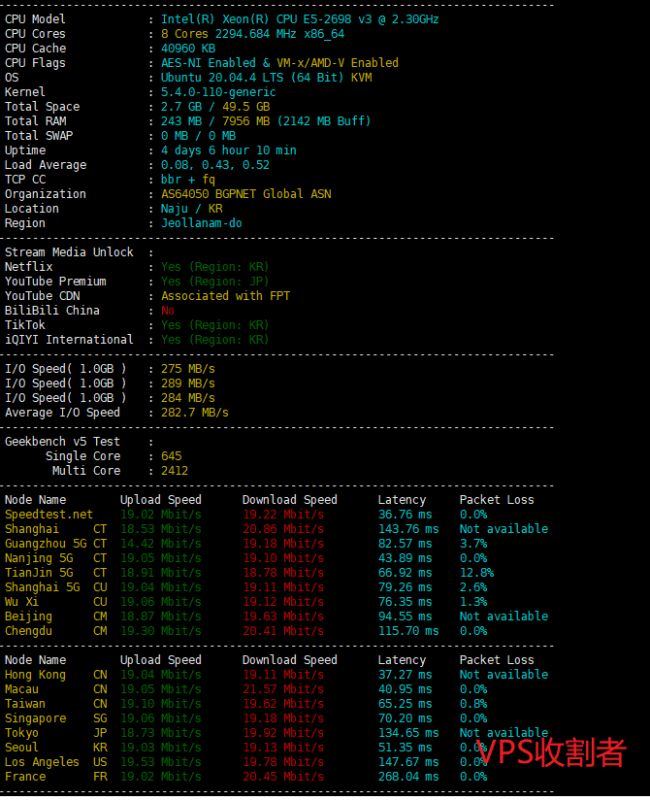This screenshot has height=800, width=650.
Task: Click the Jeollanam-do region value
Action: [x=204, y=223]
